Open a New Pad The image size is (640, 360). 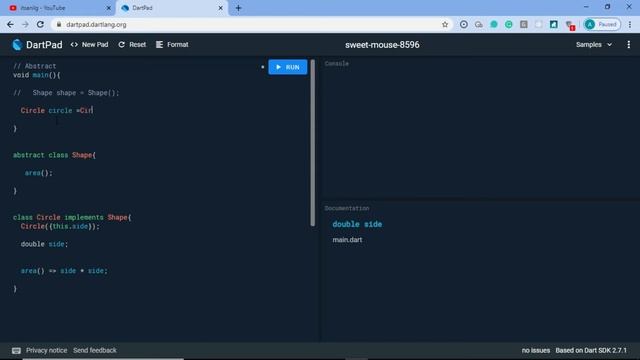point(89,44)
